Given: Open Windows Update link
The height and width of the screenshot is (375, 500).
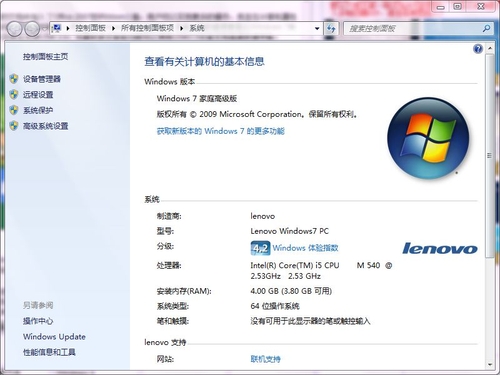Looking at the screenshot, I should pos(54,337).
